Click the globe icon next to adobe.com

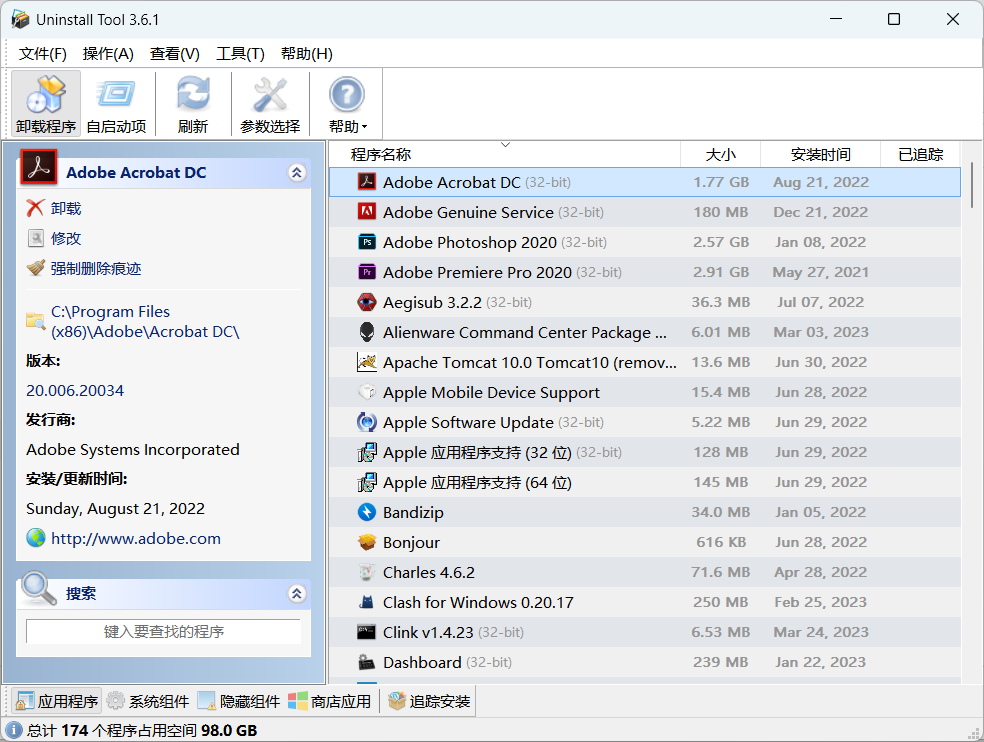36,538
